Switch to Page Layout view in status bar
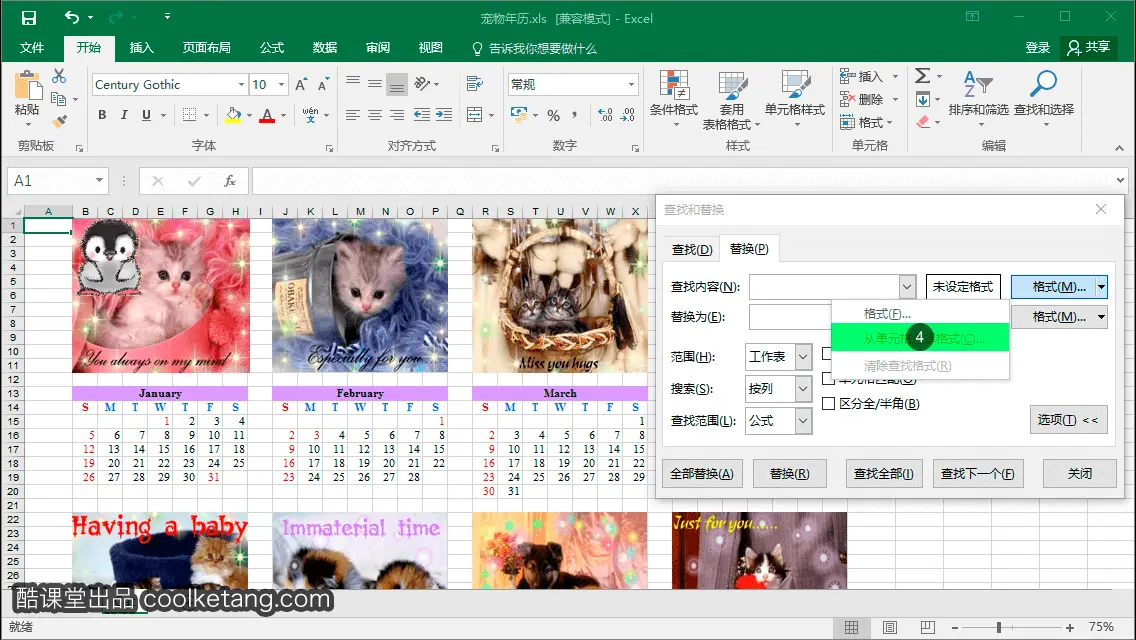Screen dimensions: 1136x640 tap(890, 627)
